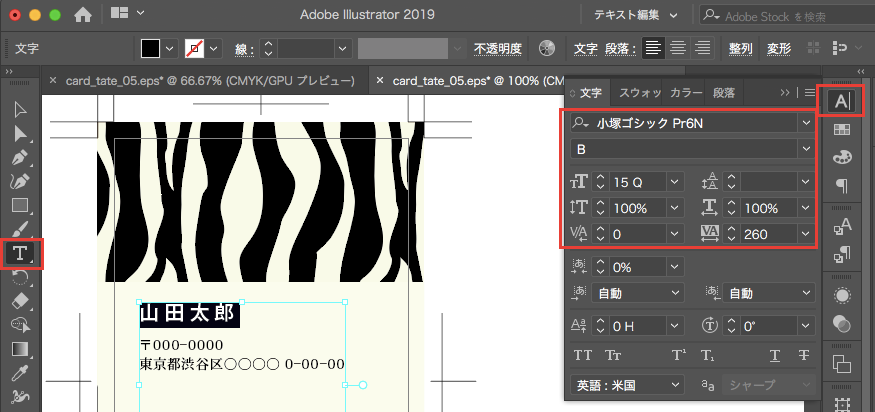
Task: Open the 不透明度 opacity link
Action: coord(497,49)
